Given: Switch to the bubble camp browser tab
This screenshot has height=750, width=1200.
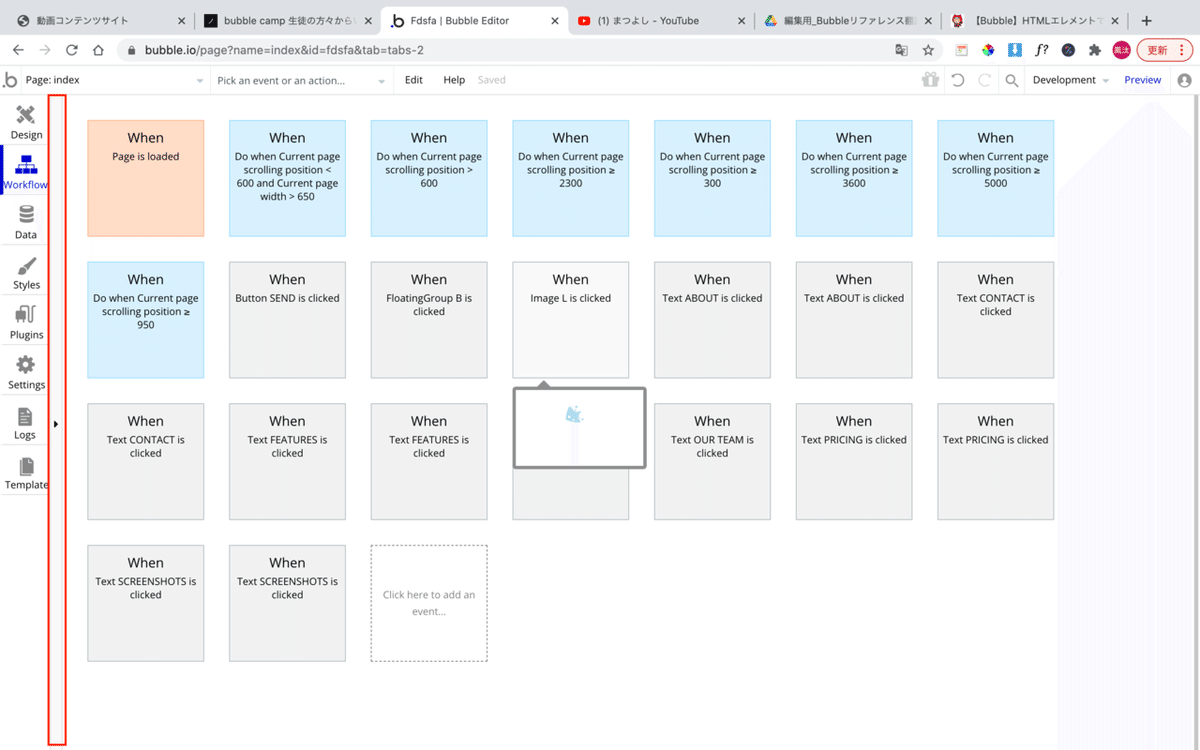Looking at the screenshot, I should point(287,20).
